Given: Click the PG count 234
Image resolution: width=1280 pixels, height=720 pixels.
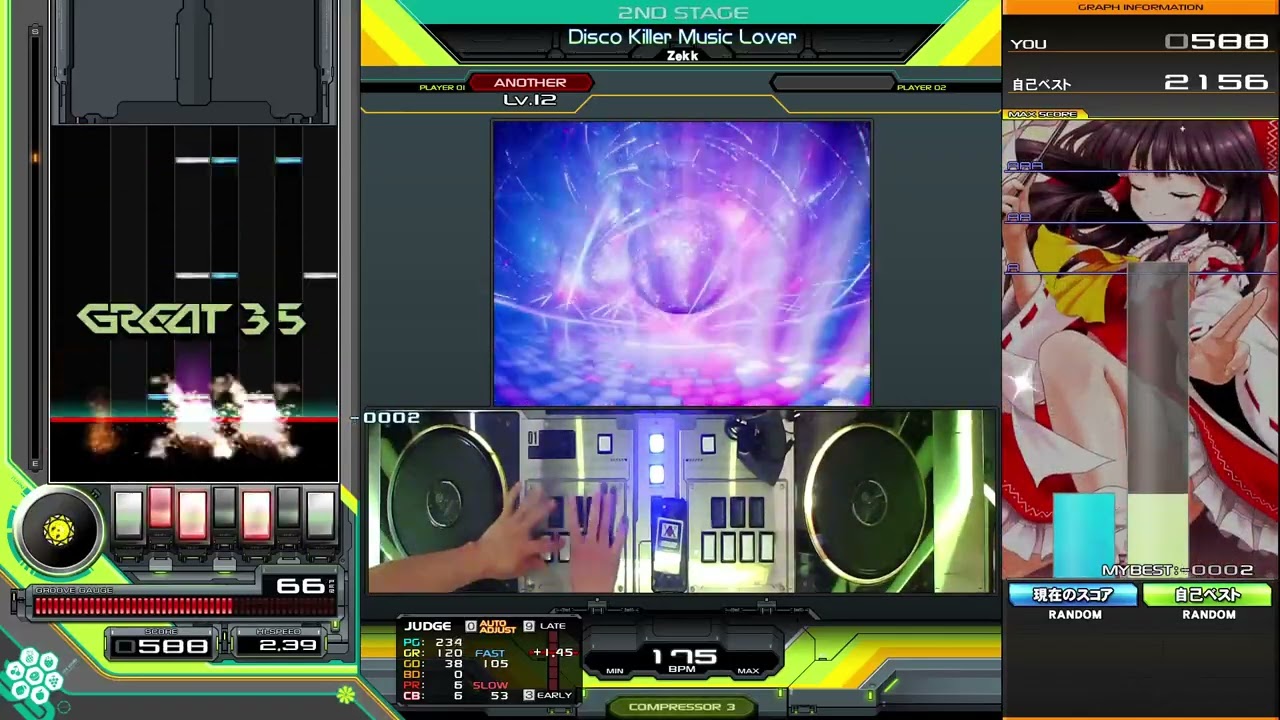Looking at the screenshot, I should point(448,643).
